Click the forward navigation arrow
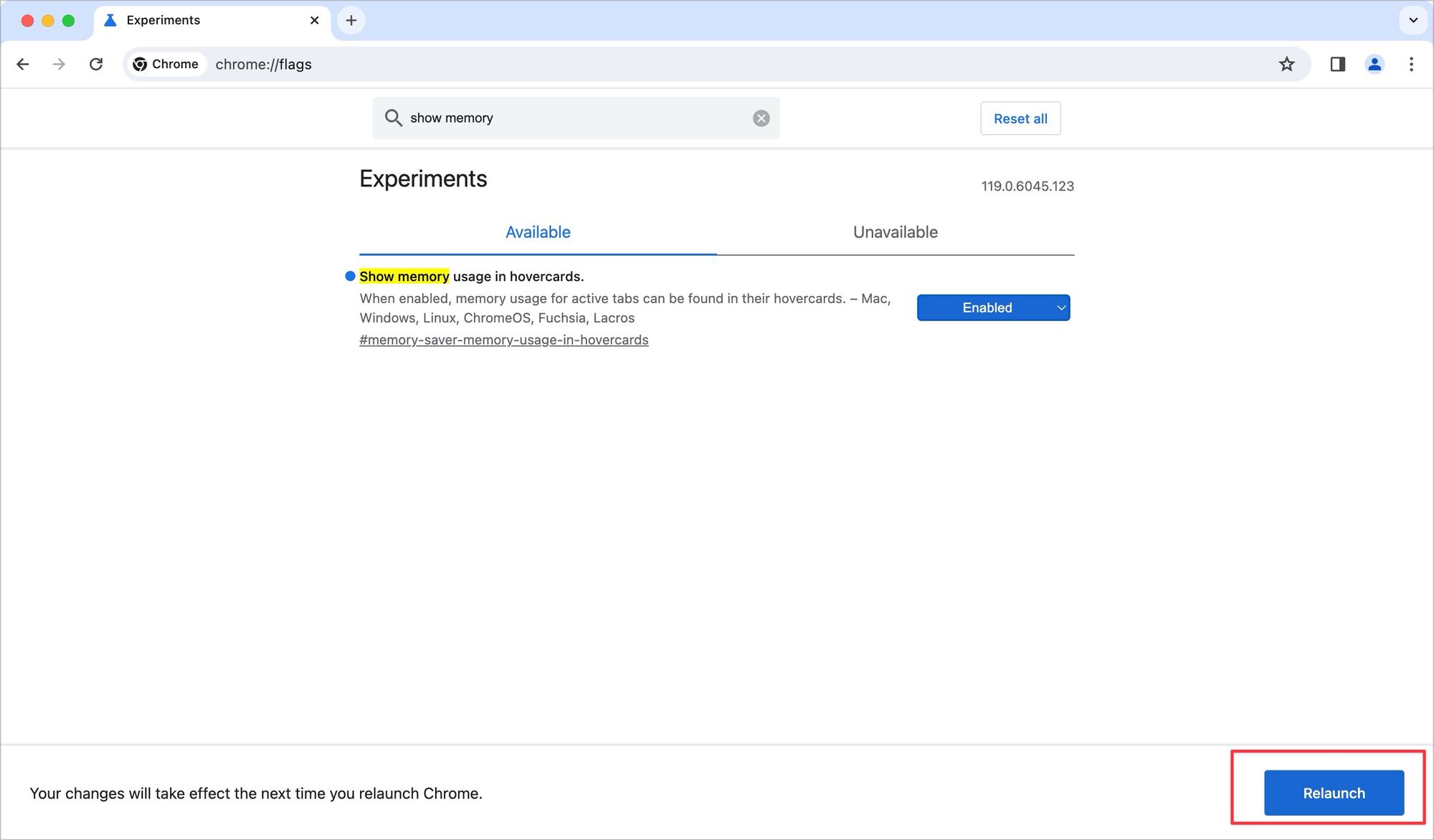1434x840 pixels. click(x=59, y=65)
